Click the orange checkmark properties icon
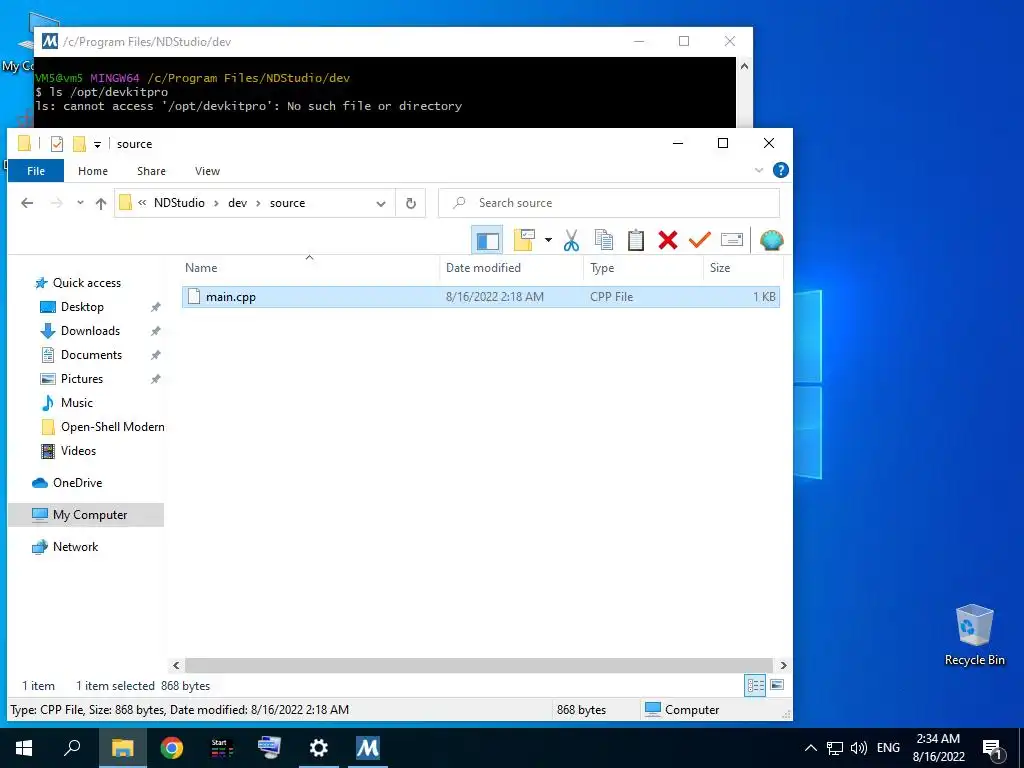Screen dimensions: 1024x768 pyautogui.click(x=699, y=240)
